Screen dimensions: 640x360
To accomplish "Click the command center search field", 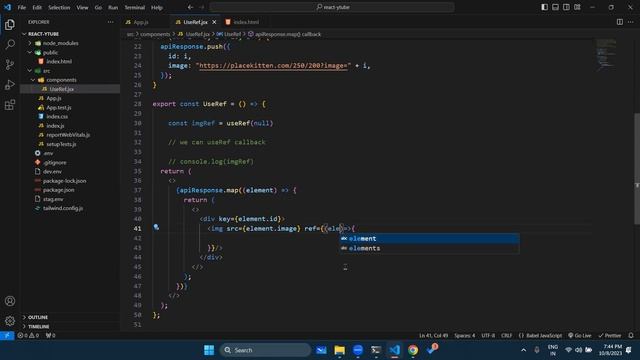I will pyautogui.click(x=332, y=7).
